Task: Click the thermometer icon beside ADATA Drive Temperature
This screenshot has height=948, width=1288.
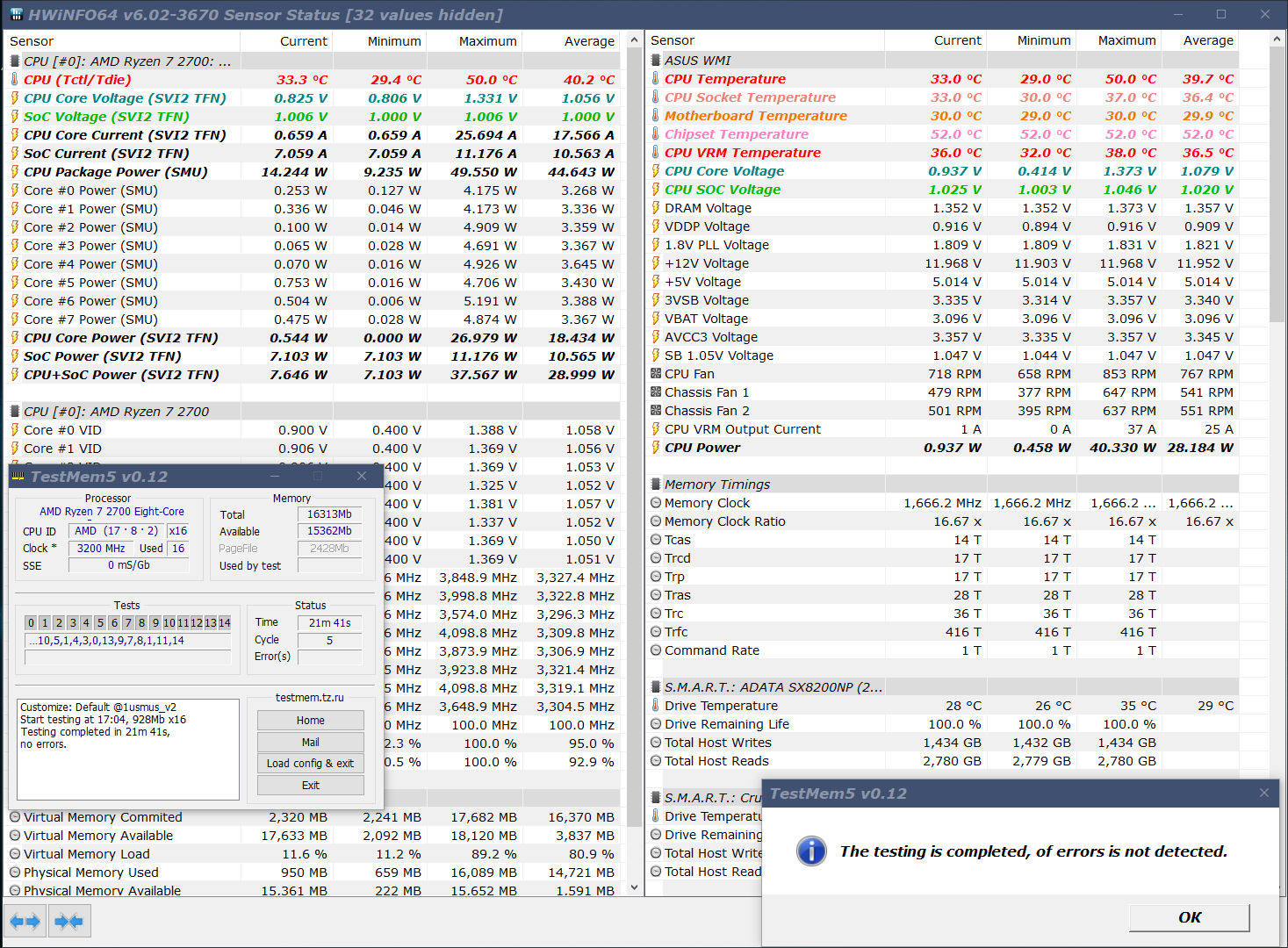Action: click(656, 706)
